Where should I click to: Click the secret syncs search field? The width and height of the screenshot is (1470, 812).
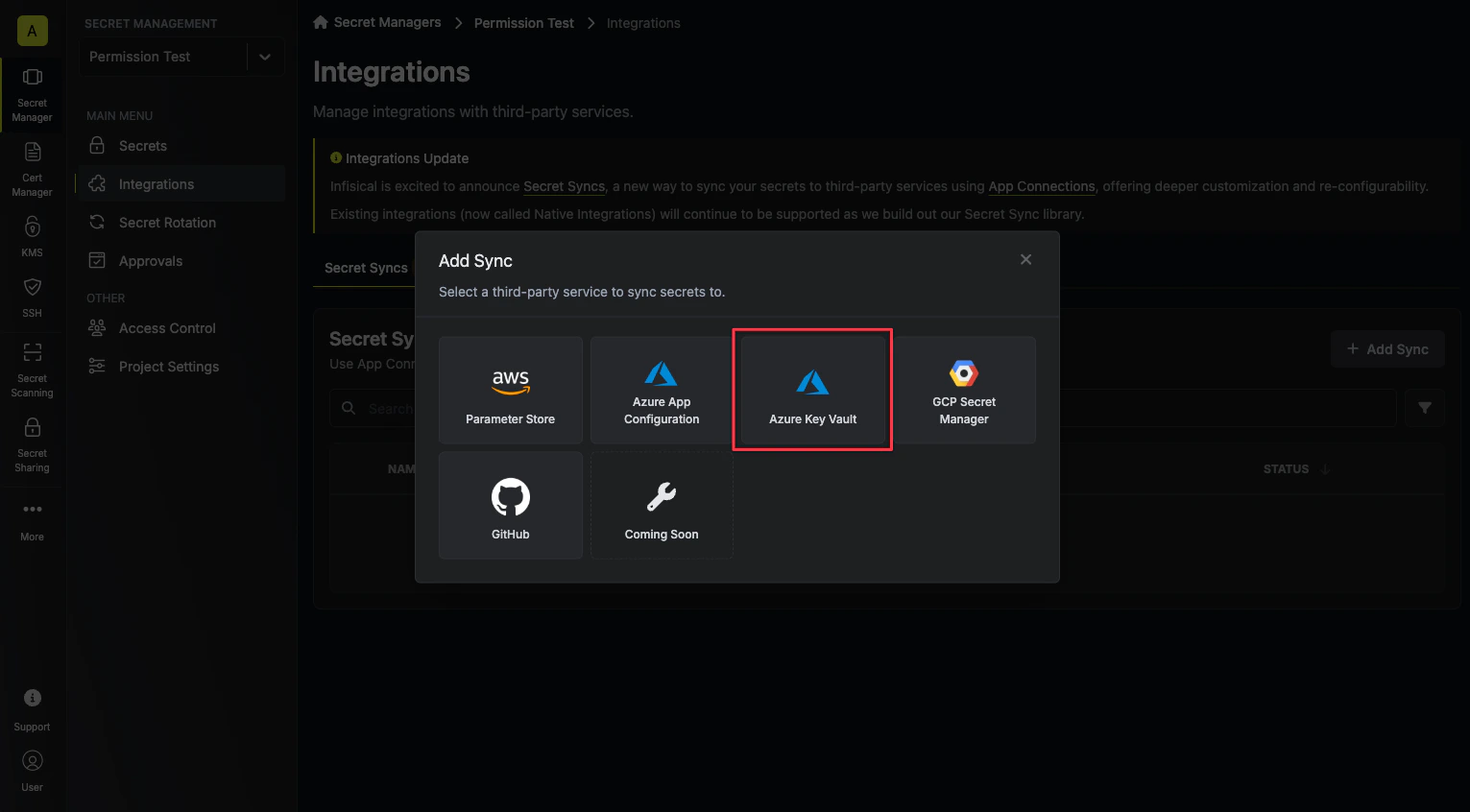click(x=862, y=408)
